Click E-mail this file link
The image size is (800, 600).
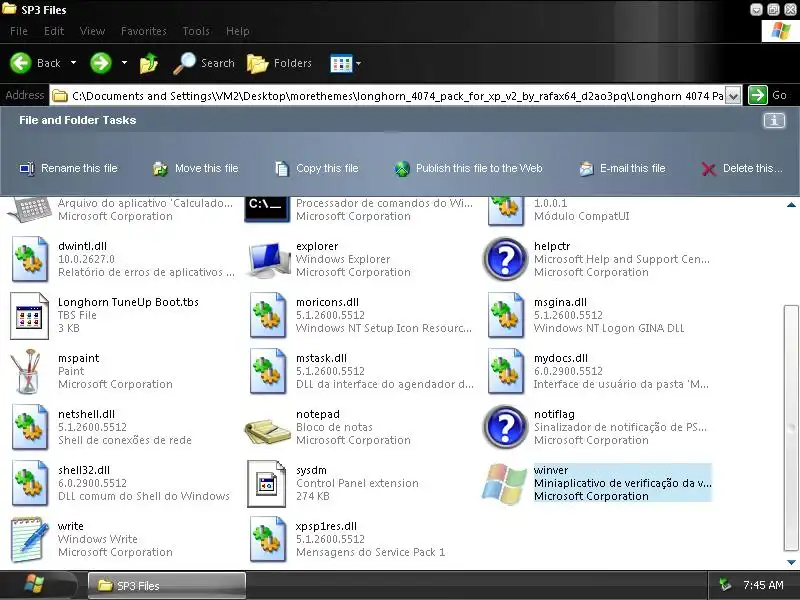point(622,168)
